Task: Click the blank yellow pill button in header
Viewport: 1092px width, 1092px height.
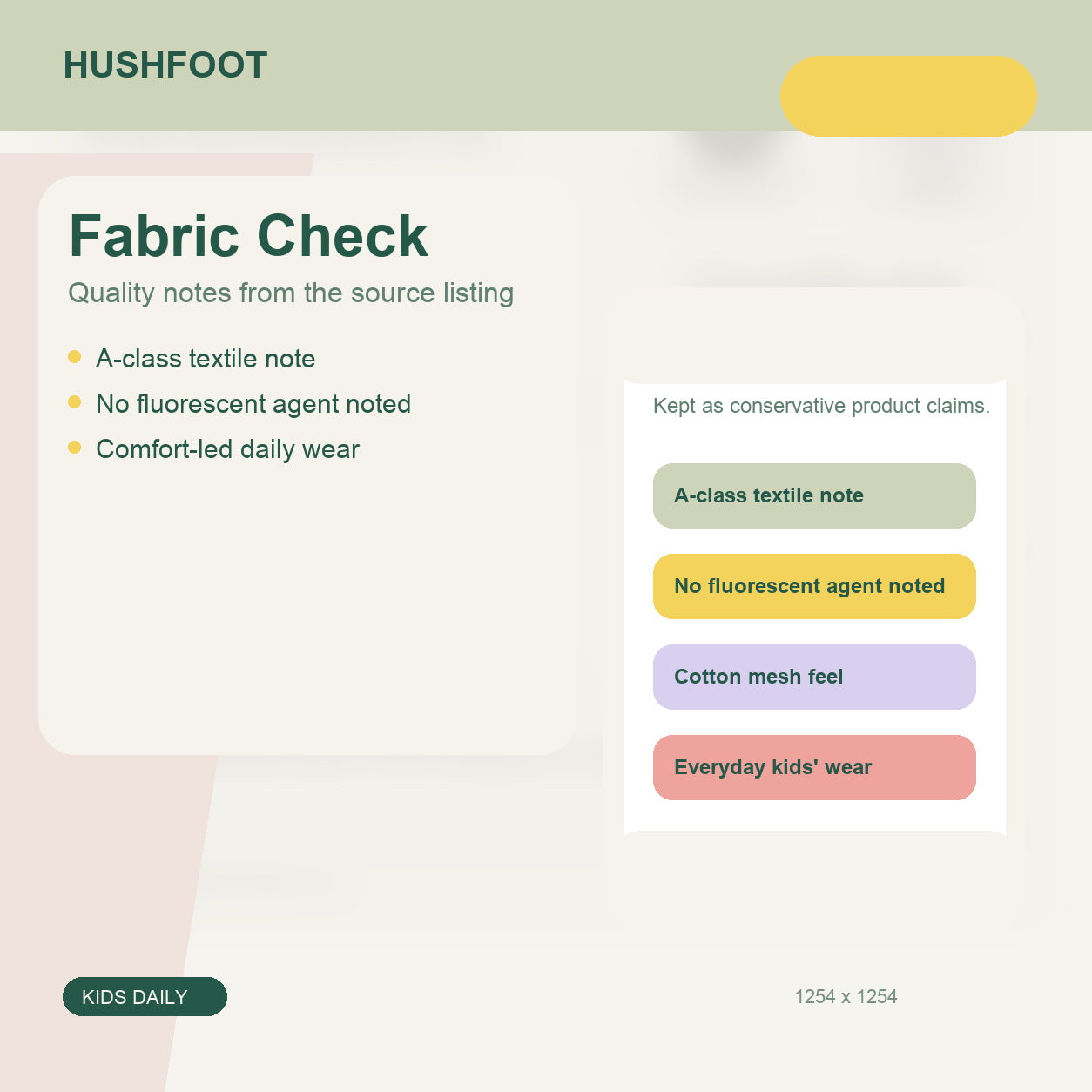Action: (x=908, y=96)
